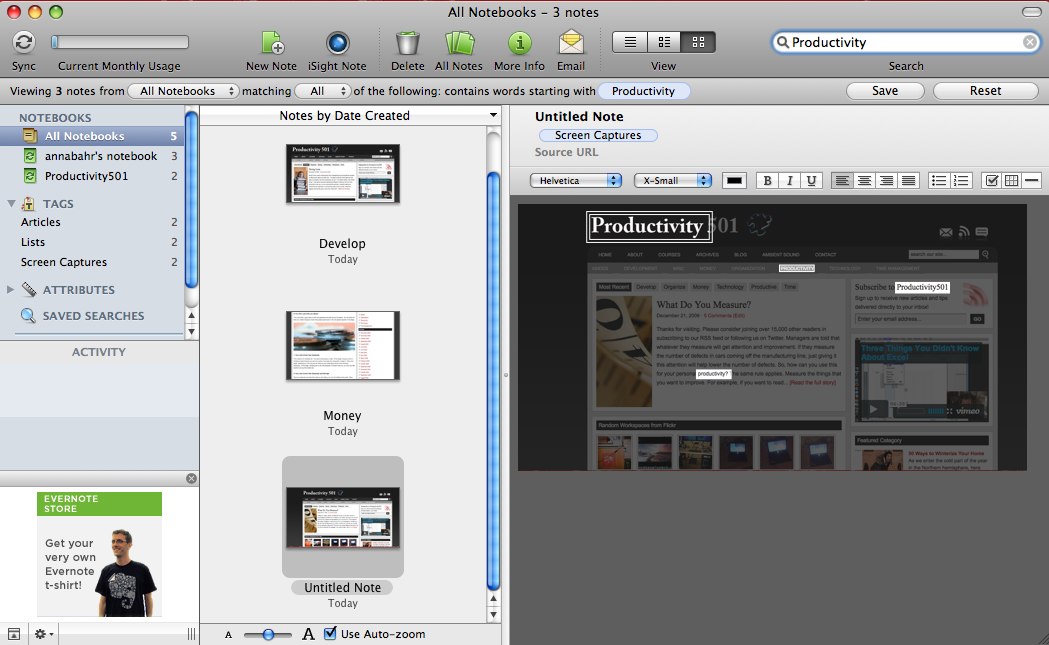The width and height of the screenshot is (1049, 645).
Task: Insert a checkbox to-do item
Action: pyautogui.click(x=992, y=181)
